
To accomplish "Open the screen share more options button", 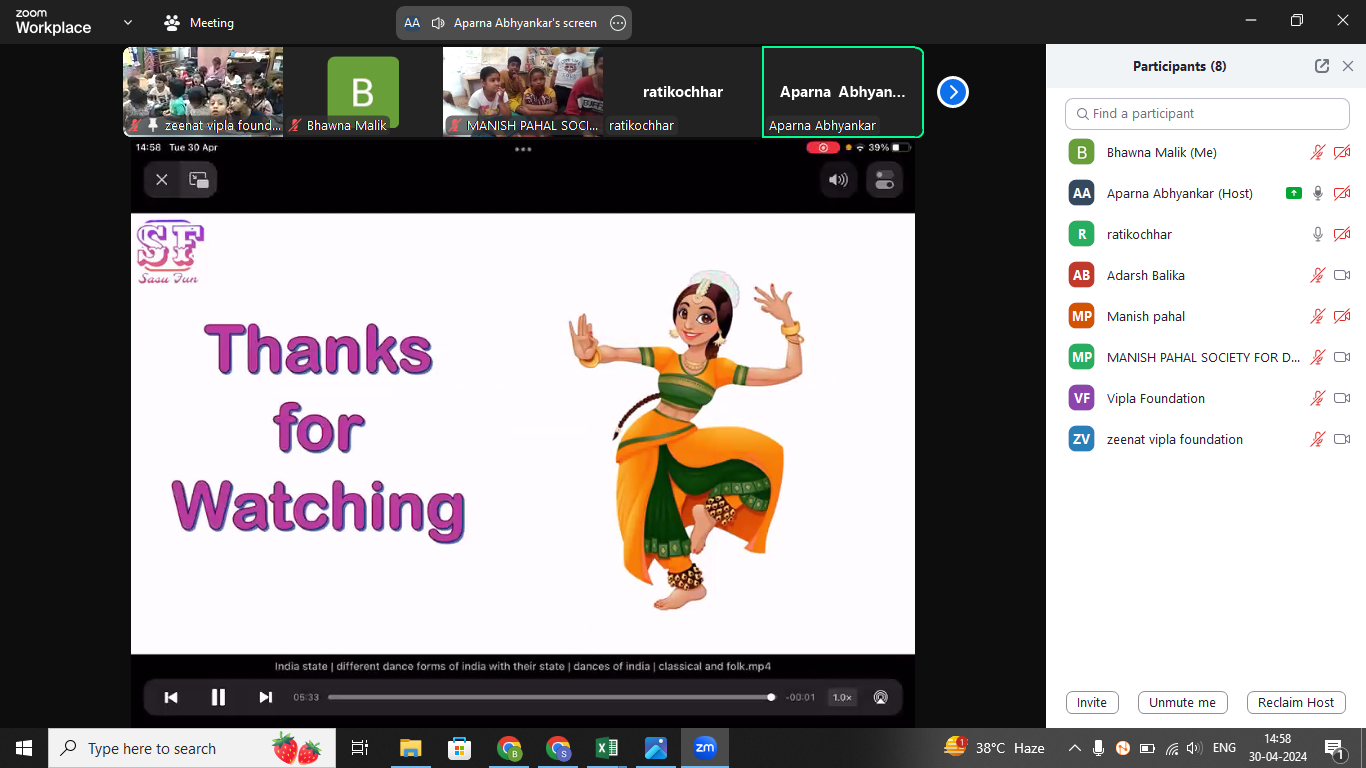I will 618,23.
